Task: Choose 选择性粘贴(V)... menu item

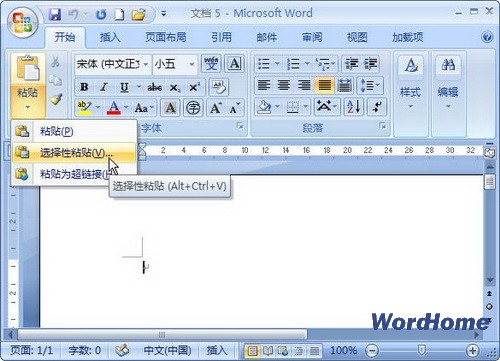Action: (74, 153)
